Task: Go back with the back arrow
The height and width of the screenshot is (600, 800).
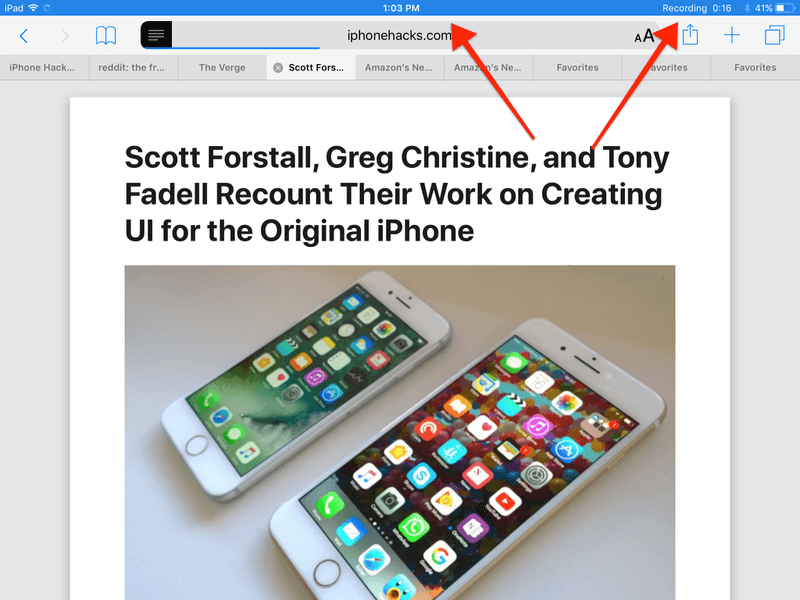Action: pos(23,36)
